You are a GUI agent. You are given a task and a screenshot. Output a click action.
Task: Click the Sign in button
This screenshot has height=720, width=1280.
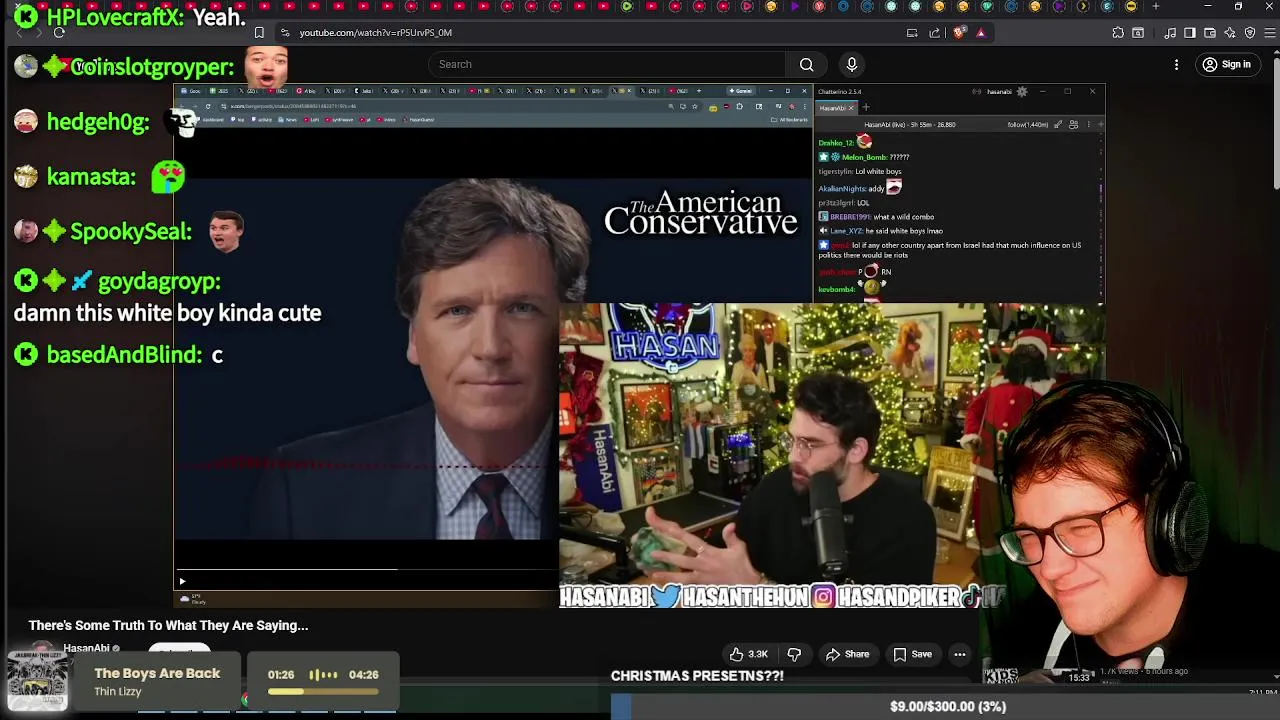coord(1227,65)
